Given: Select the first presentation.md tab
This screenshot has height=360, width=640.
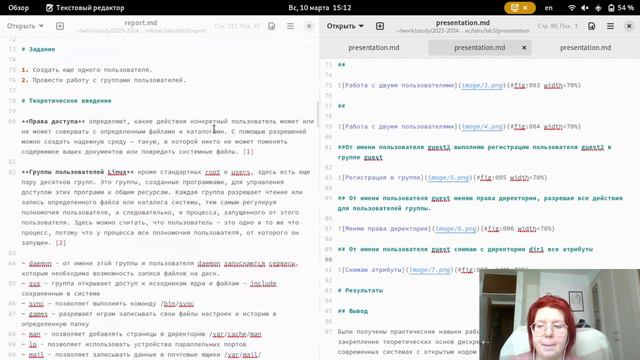Looking at the screenshot, I should [x=374, y=48].
